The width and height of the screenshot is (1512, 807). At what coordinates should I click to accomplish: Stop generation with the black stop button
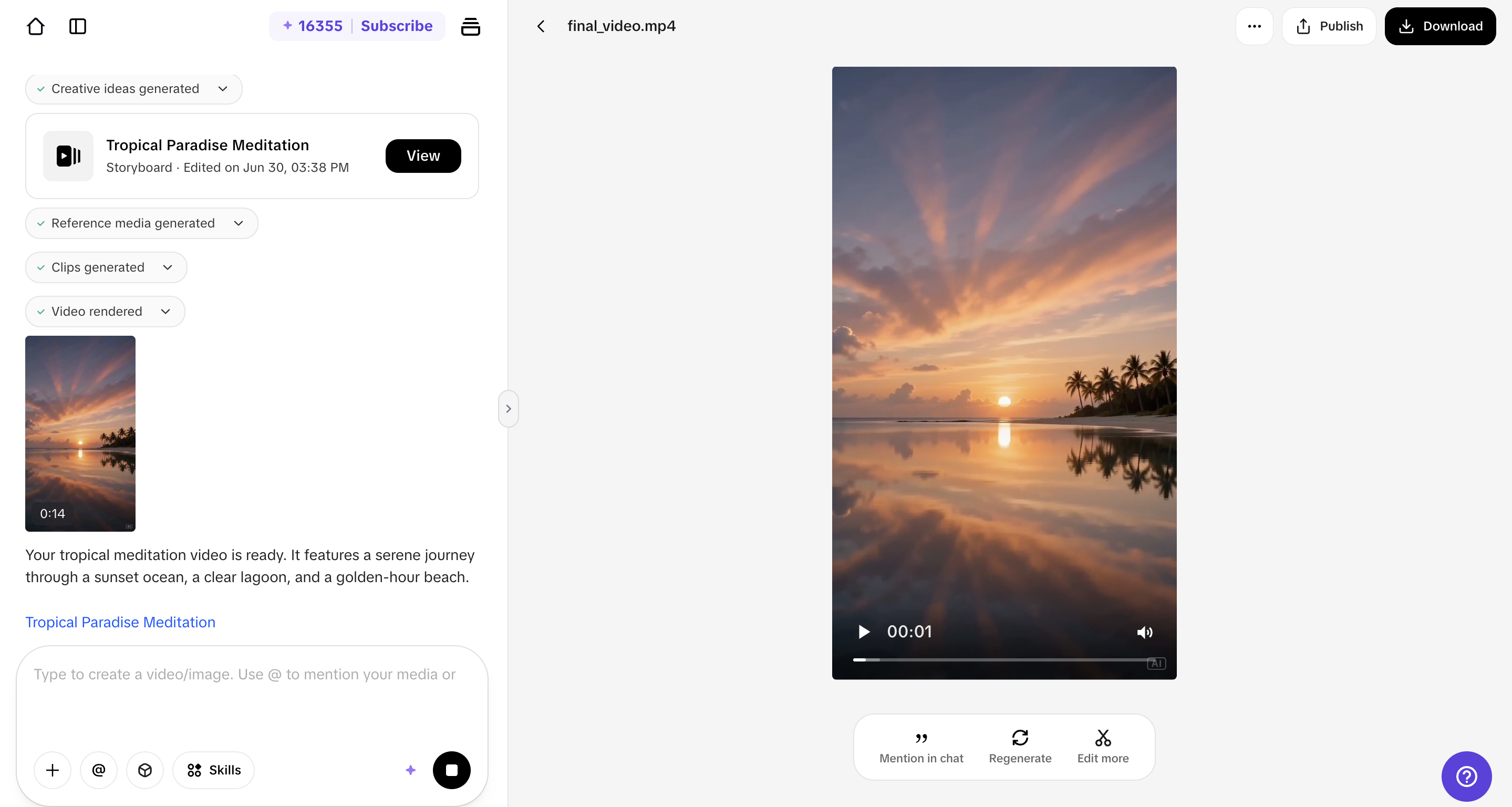click(x=451, y=770)
